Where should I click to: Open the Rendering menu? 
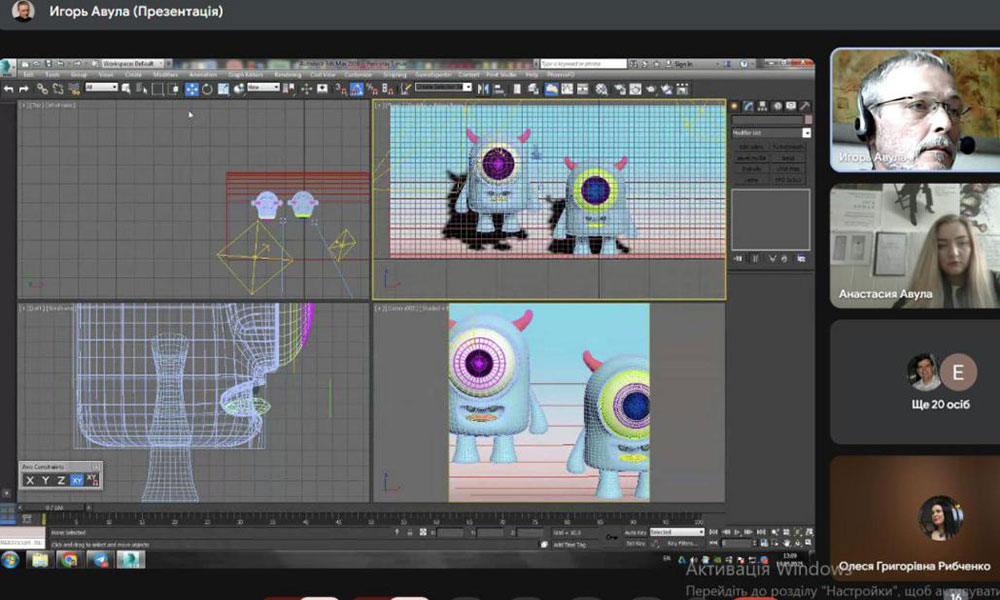(288, 75)
